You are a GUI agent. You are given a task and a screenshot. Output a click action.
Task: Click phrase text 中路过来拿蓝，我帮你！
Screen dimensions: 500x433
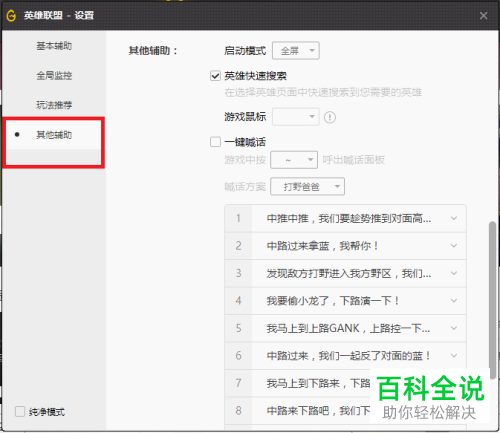323,246
